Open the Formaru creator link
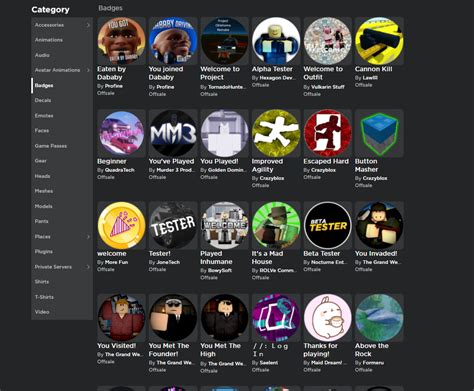 pos(373,363)
